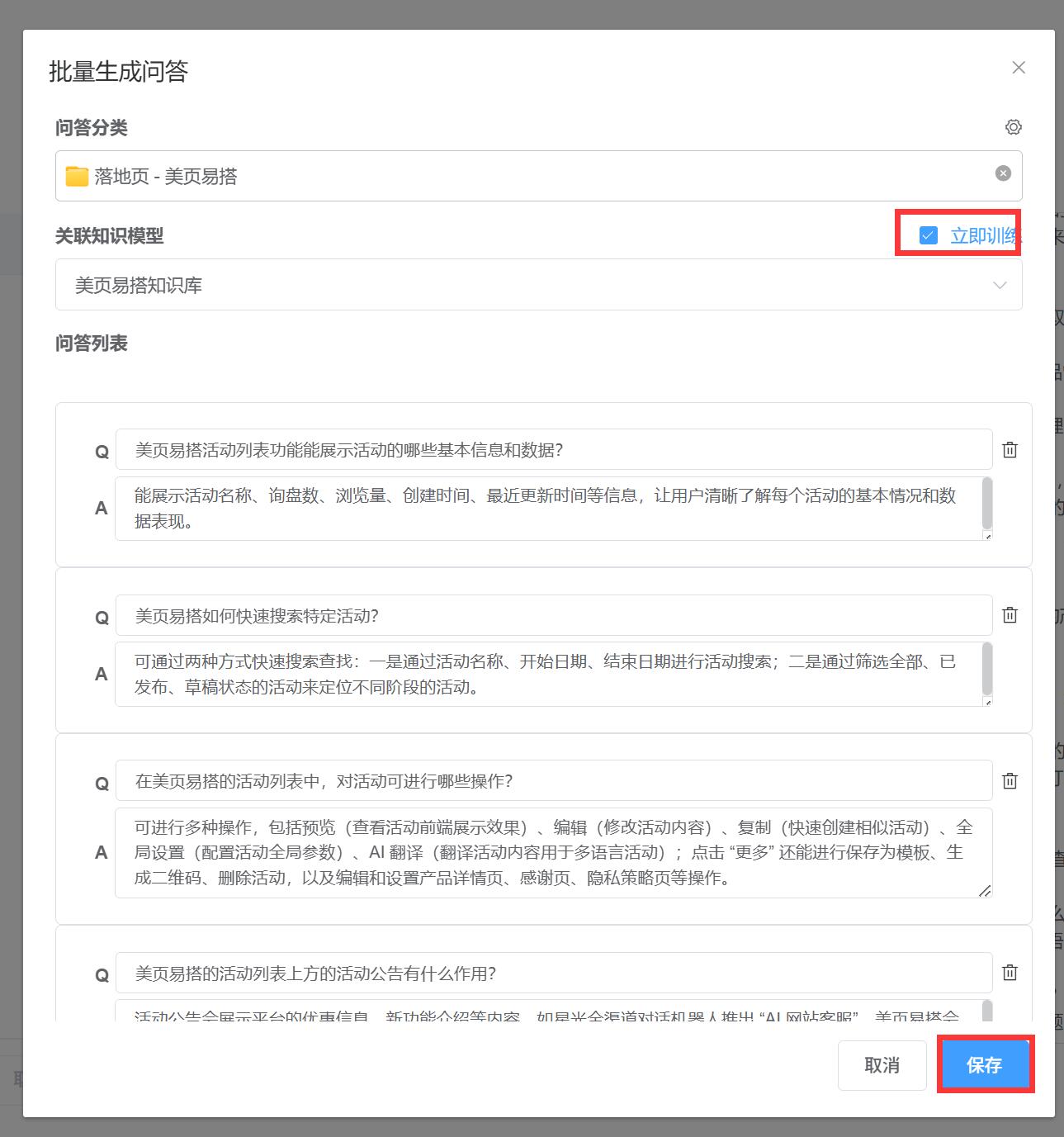Clear the 落地页 - 美页易搭 category selection

[x=1003, y=173]
